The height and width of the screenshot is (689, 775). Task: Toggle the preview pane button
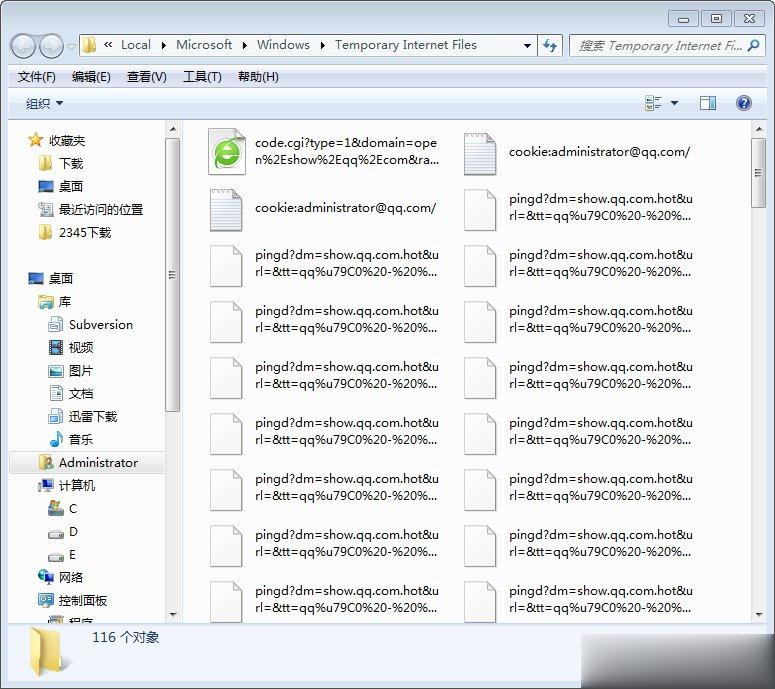point(708,103)
